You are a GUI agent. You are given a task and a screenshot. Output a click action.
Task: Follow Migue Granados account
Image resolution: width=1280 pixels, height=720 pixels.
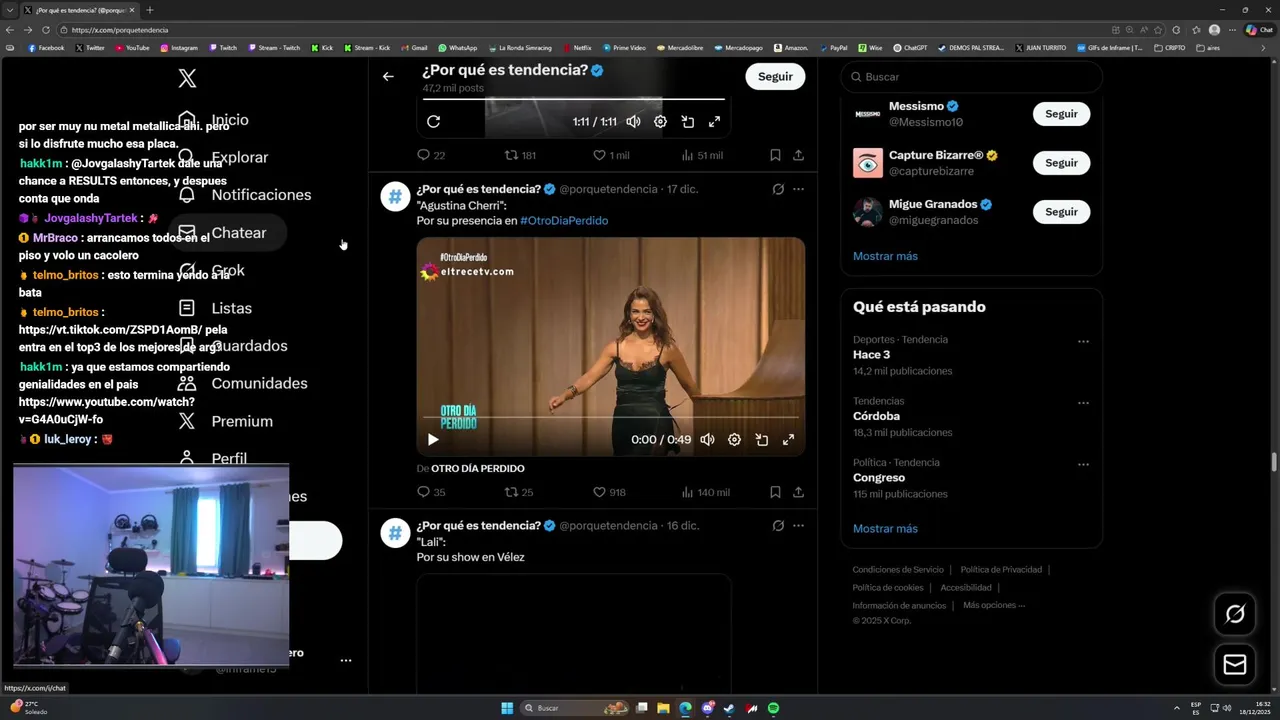pos(1061,212)
